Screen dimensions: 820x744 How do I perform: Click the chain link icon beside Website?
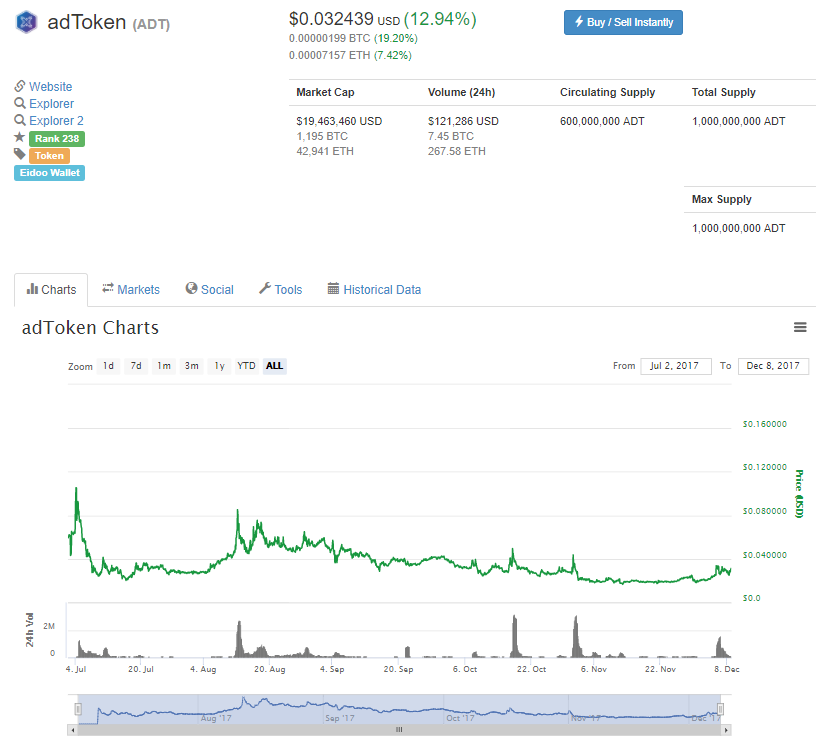(20, 86)
